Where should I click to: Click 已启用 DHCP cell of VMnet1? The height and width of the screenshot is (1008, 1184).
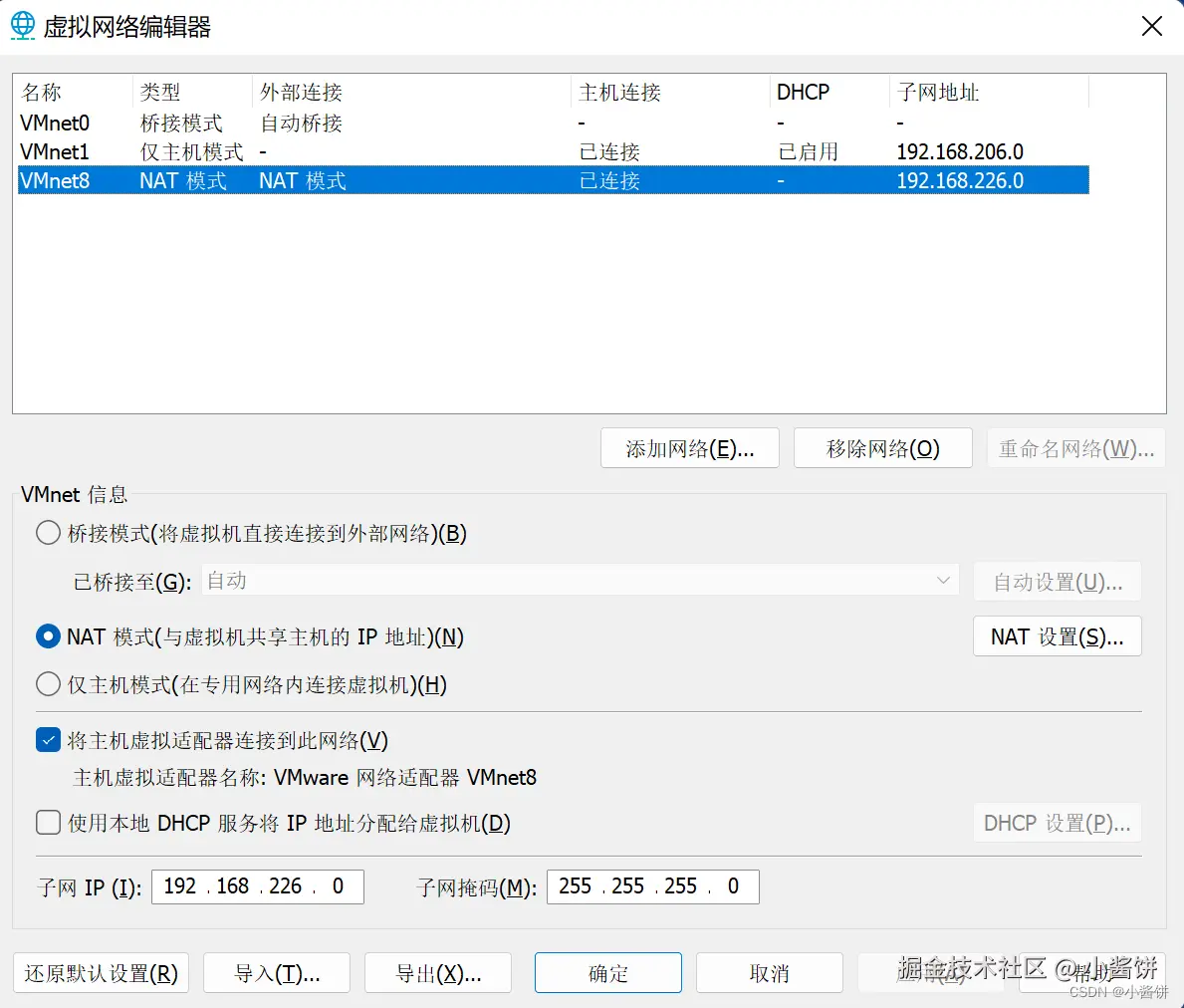point(808,151)
